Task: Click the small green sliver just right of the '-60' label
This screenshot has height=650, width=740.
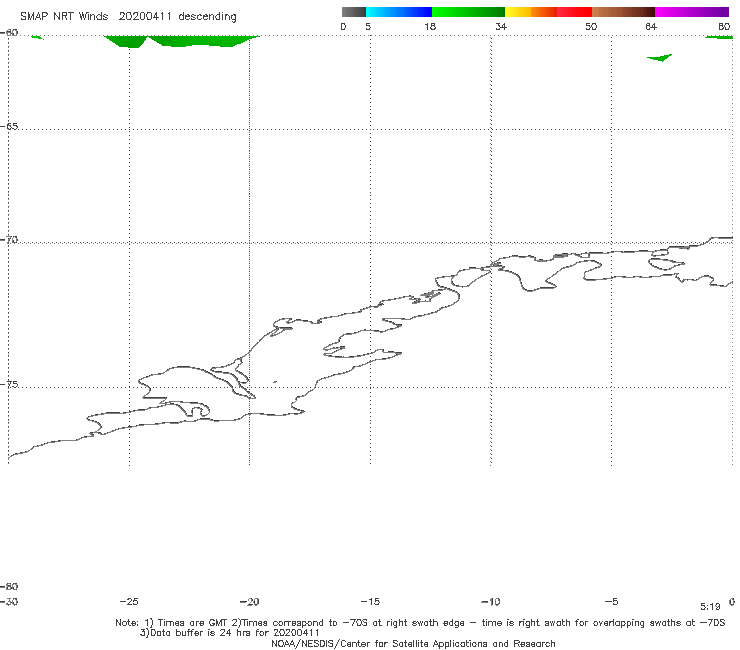Action: (37, 37)
